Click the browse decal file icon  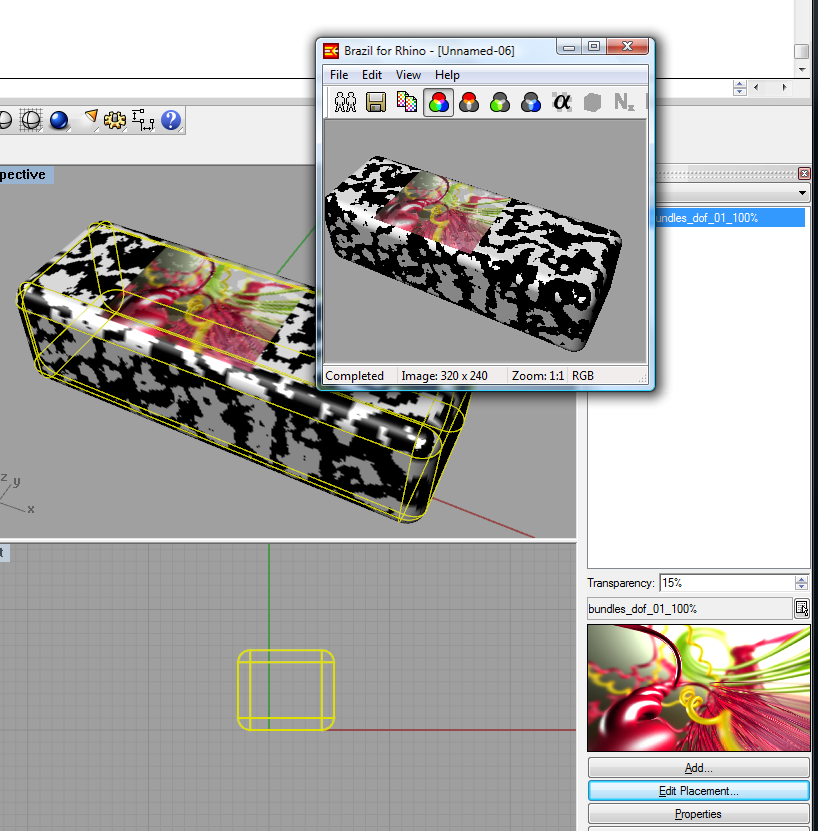tap(801, 608)
